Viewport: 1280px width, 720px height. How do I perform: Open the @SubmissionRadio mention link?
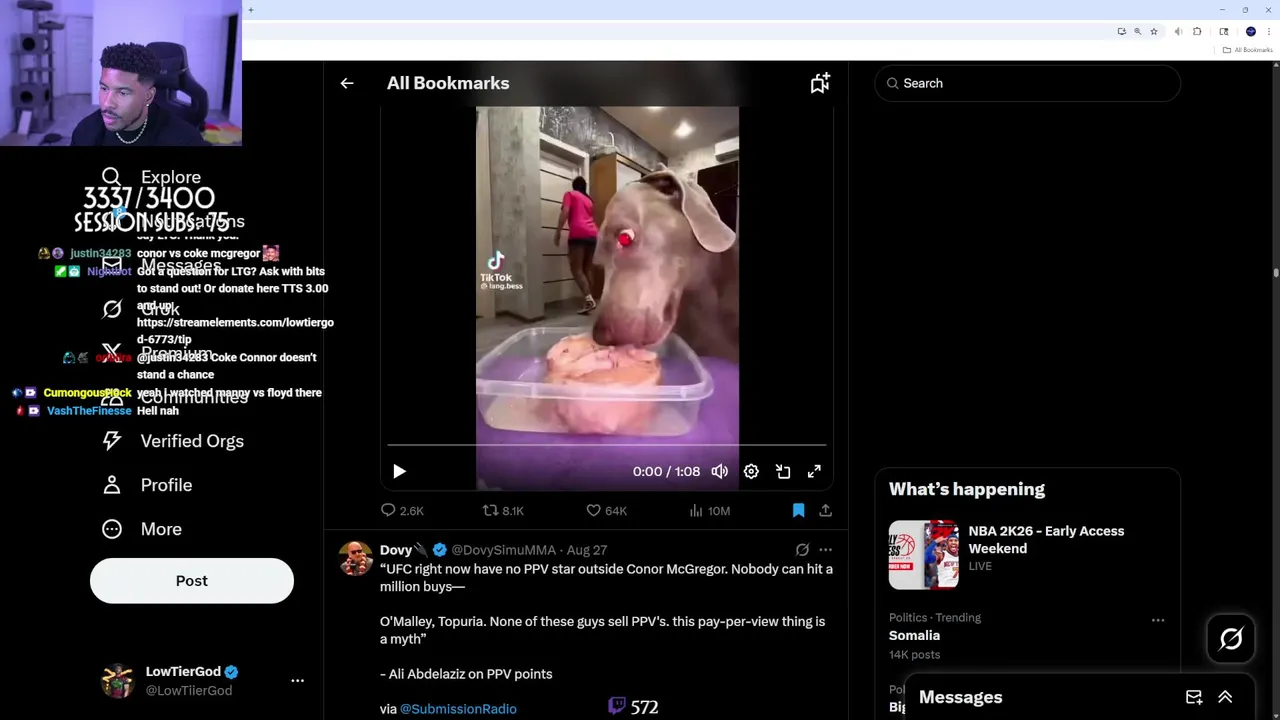tap(458, 709)
